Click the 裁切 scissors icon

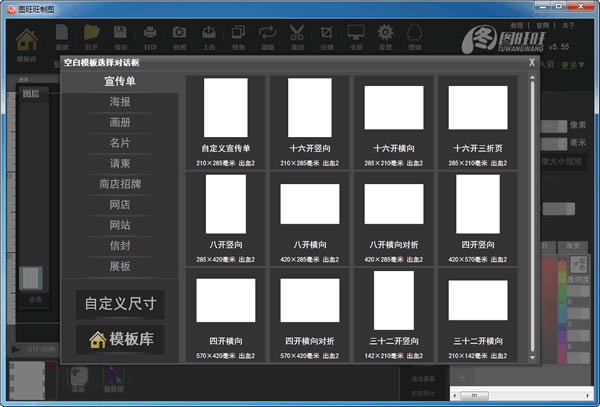pos(297,36)
